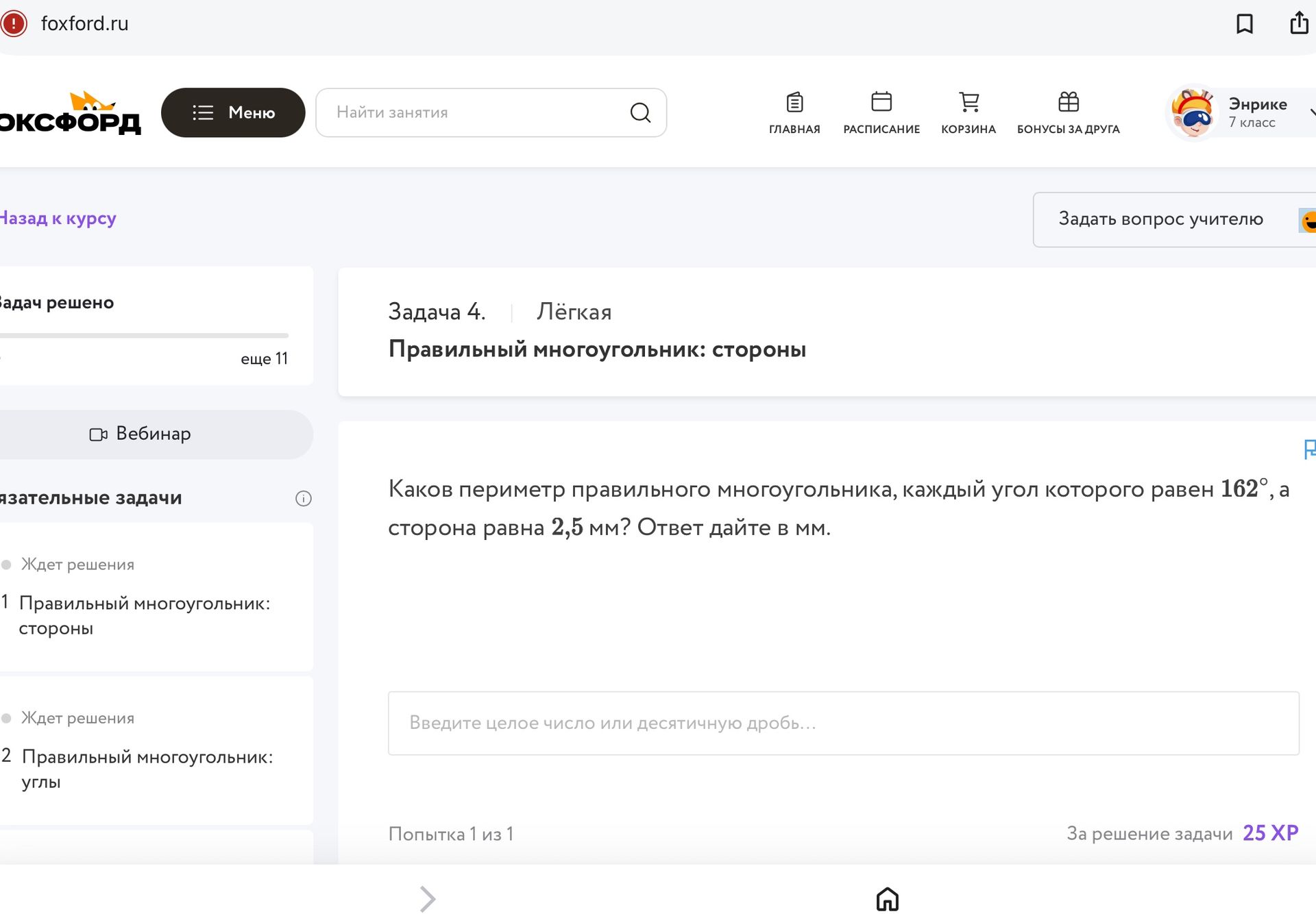Click the answer input field
This screenshot has width=1316, height=914.
(843, 723)
